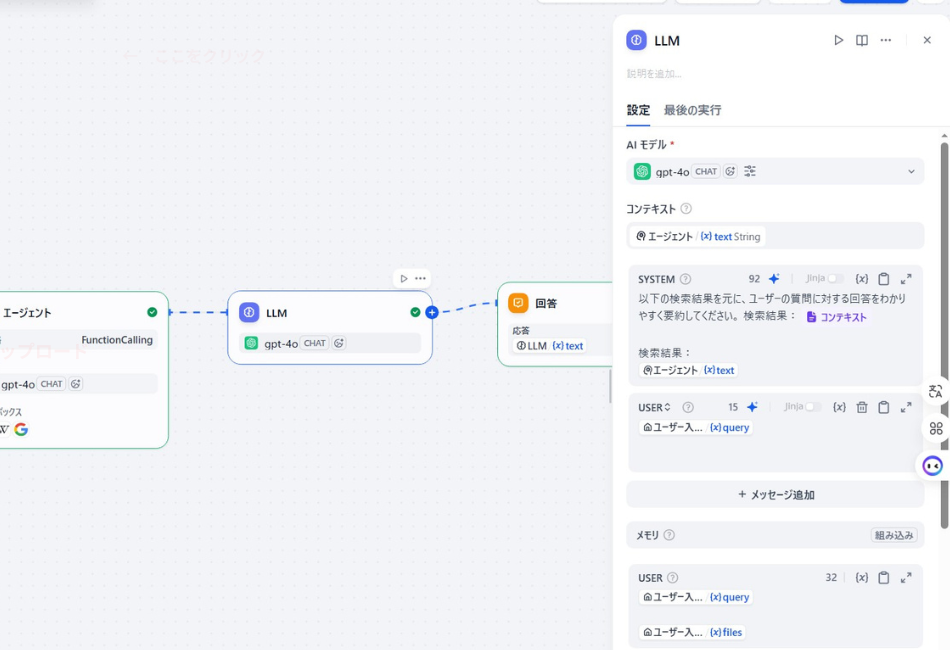The width and height of the screenshot is (950, 650).
Task: Add a message with メッセージ追加 button
Action: pos(775,494)
